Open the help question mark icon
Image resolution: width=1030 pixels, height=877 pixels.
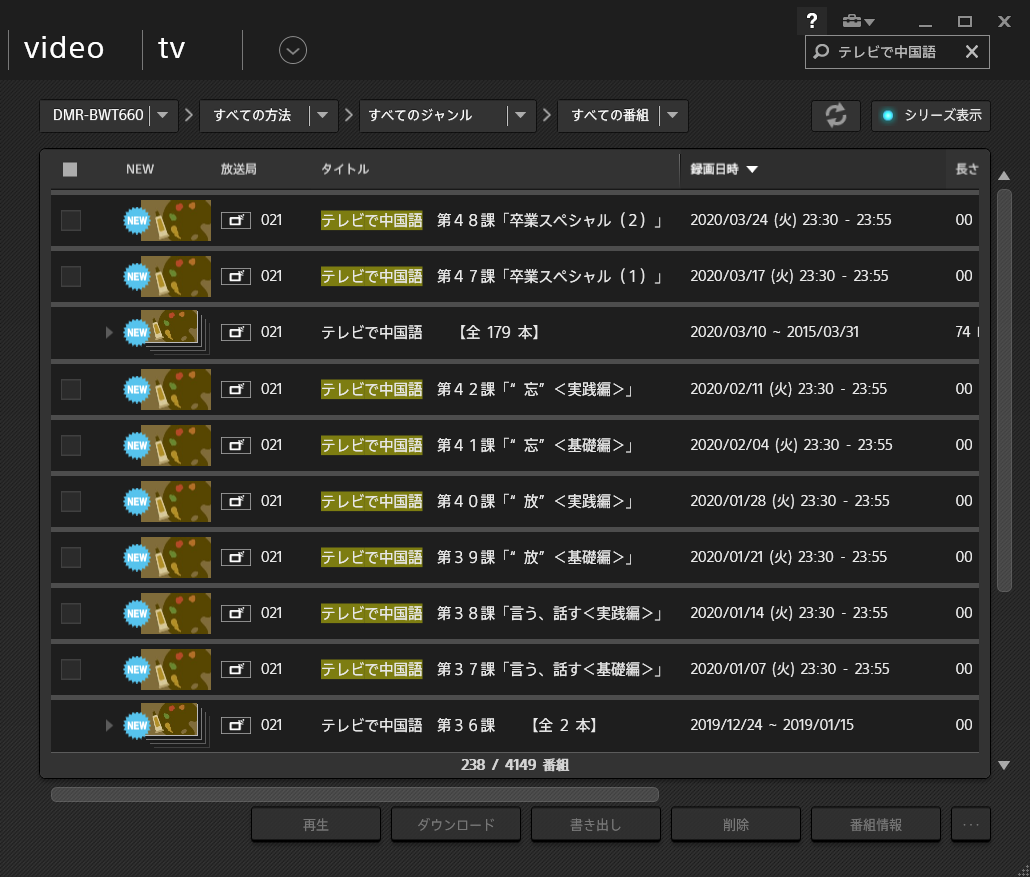pyautogui.click(x=812, y=21)
